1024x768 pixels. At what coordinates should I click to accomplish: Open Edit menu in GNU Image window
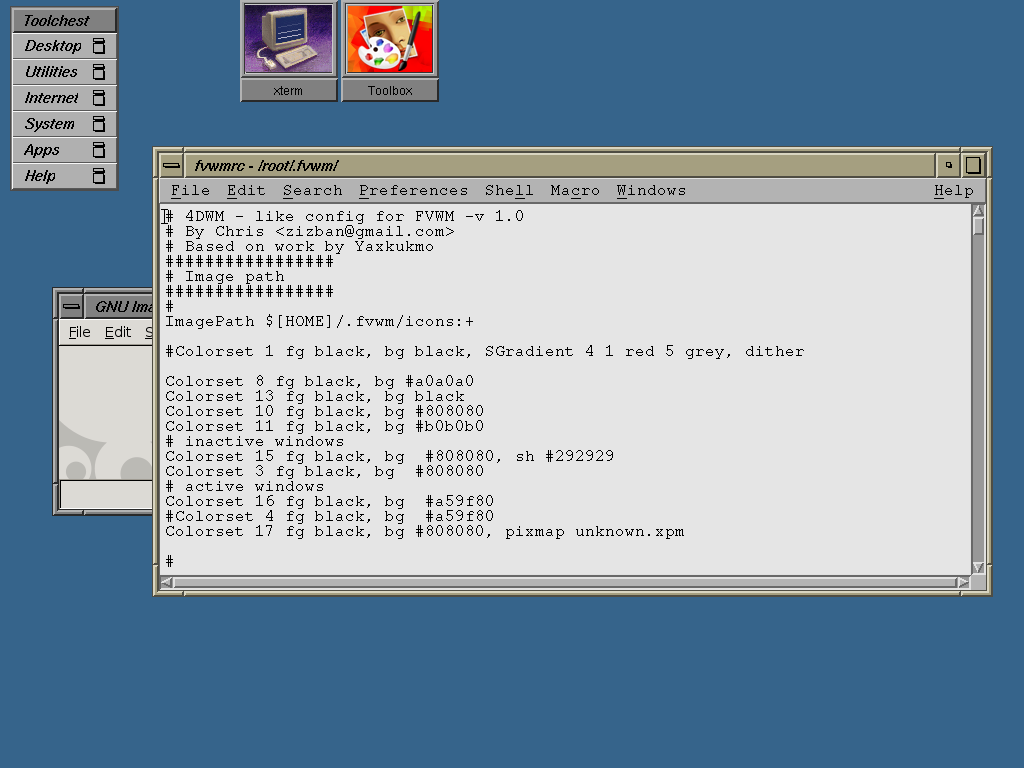tap(118, 332)
